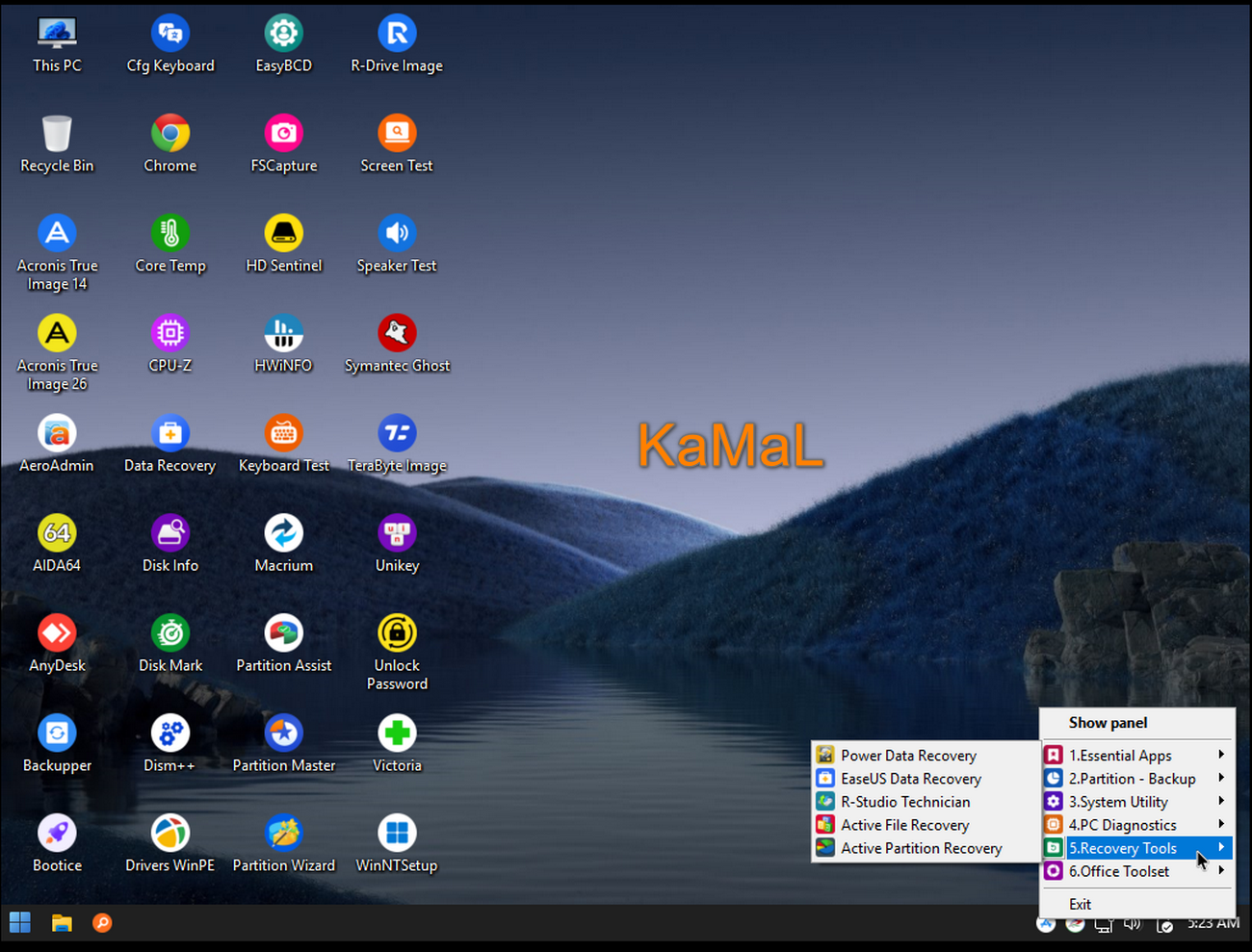This screenshot has width=1252, height=952.
Task: Click the orange search icon on taskbar
Action: [x=102, y=923]
